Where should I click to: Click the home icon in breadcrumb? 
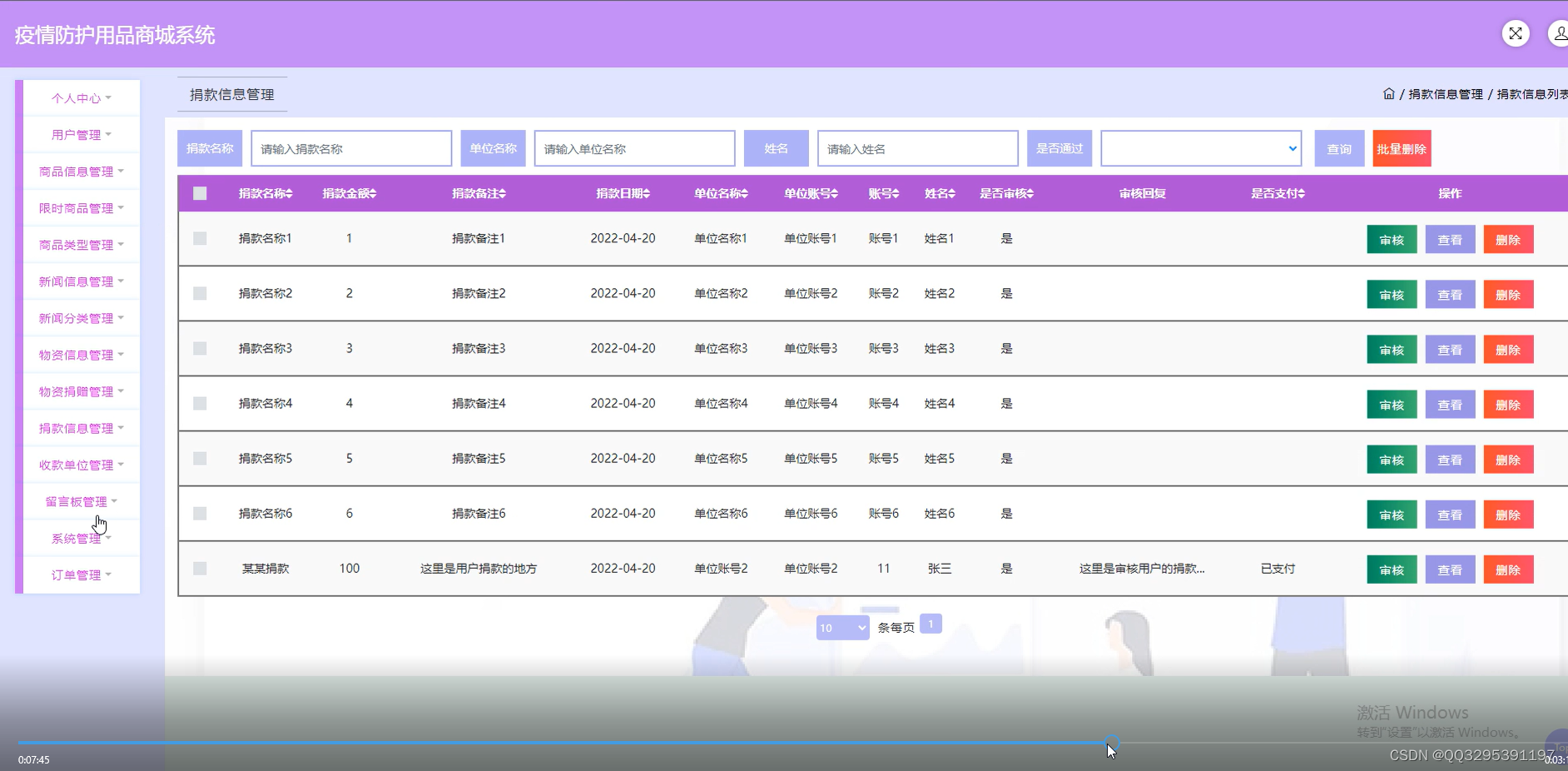pos(1388,94)
